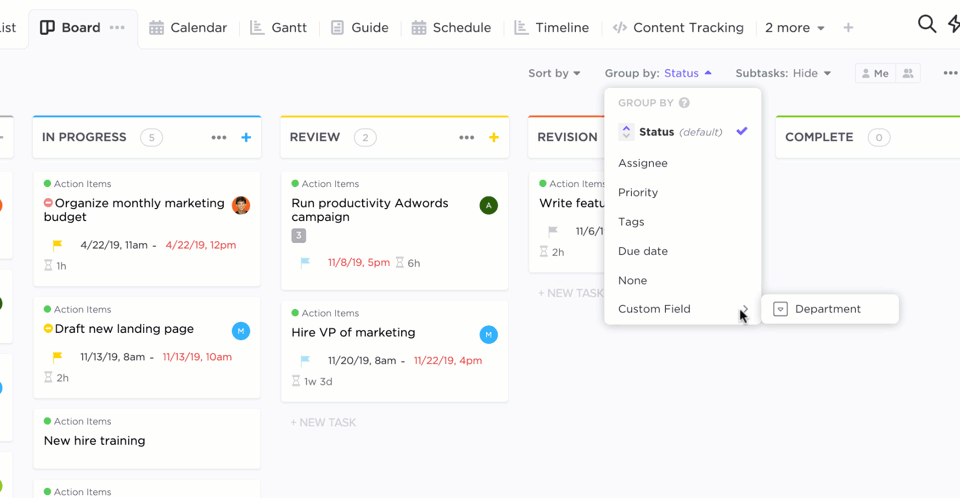Click the yellow flag on Draft new landing page
The height and width of the screenshot is (498, 960).
57,357
